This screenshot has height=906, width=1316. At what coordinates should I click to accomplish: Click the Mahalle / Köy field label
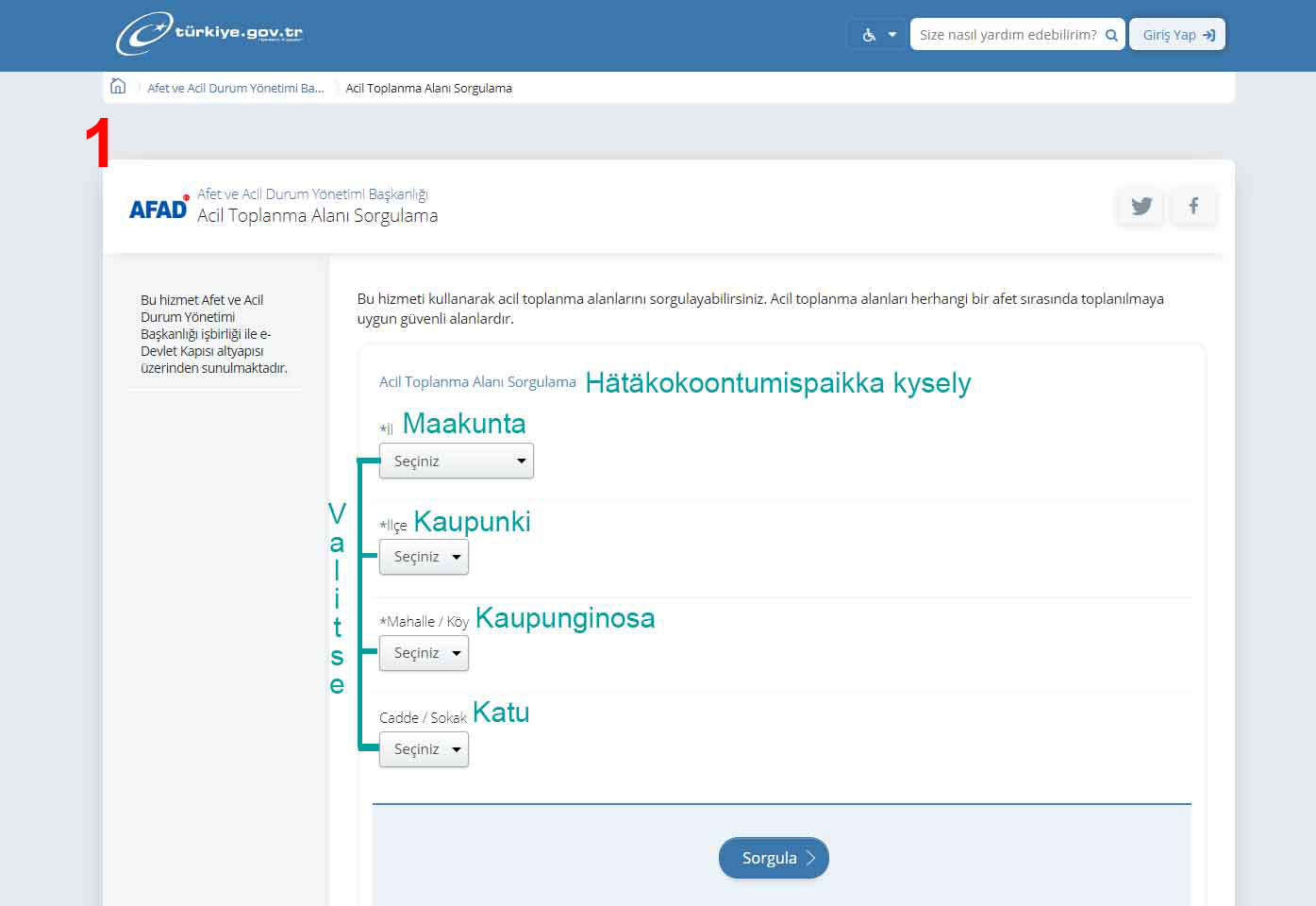(424, 622)
